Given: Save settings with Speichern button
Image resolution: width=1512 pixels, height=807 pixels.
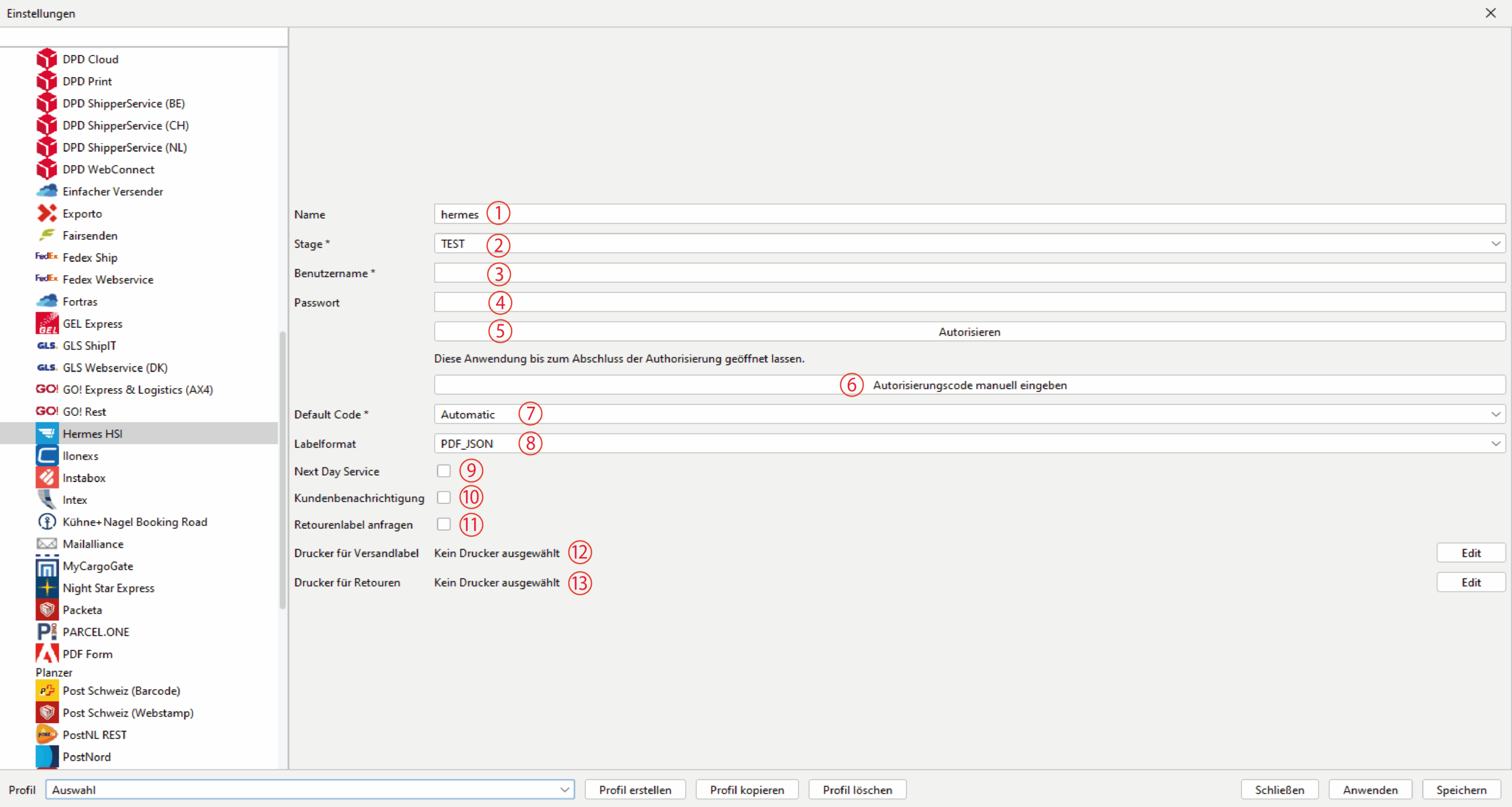Looking at the screenshot, I should click(x=1461, y=790).
